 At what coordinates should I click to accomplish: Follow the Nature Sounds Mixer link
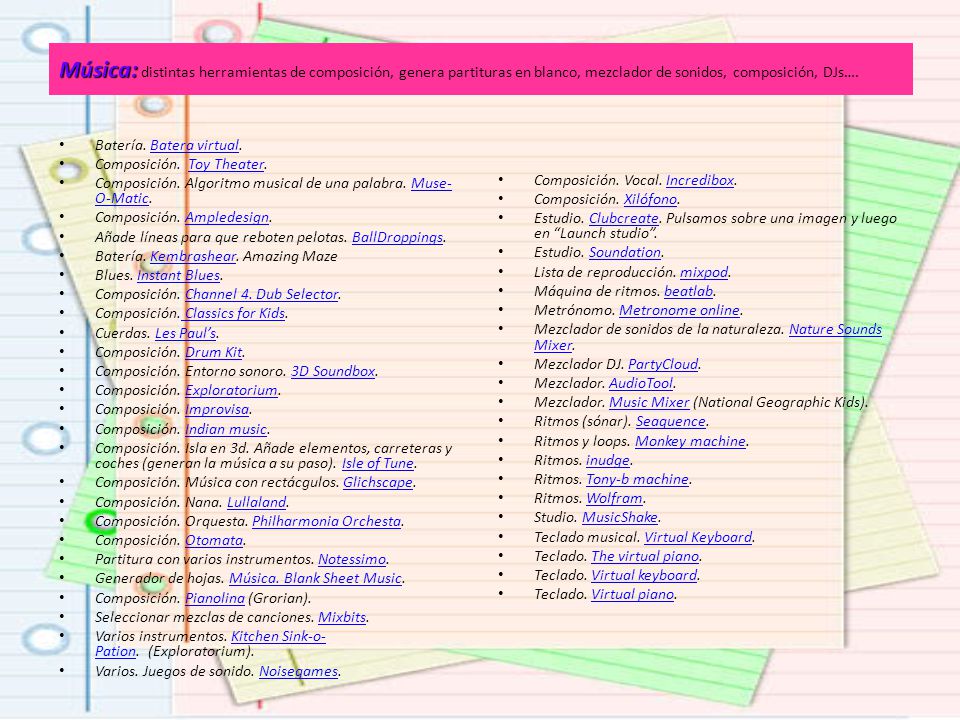[x=835, y=329]
